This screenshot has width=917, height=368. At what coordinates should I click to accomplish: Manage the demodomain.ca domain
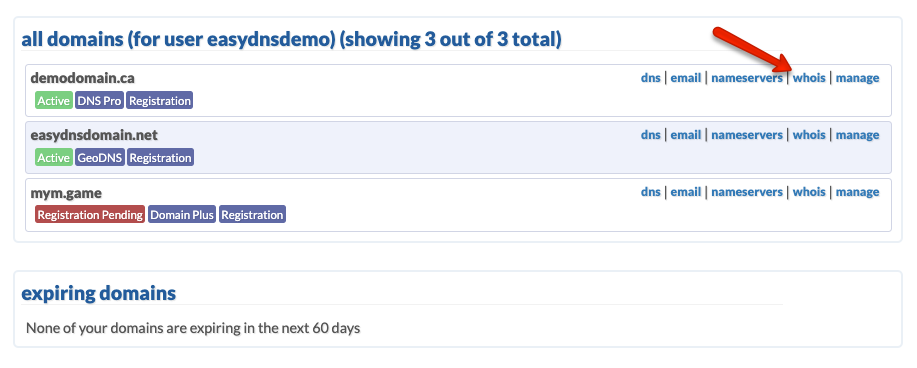(857, 78)
